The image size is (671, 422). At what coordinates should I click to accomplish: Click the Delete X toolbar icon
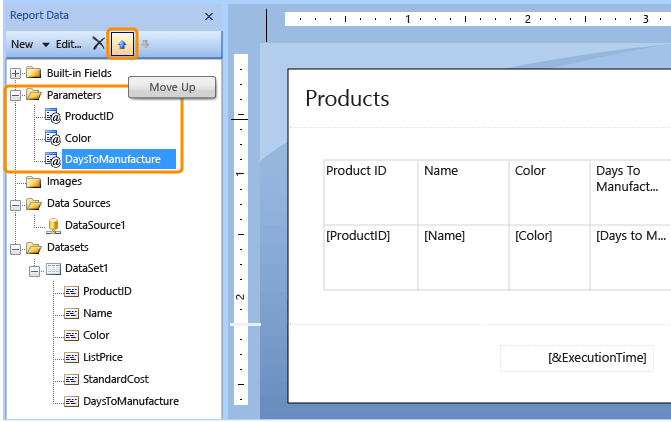pyautogui.click(x=98, y=43)
